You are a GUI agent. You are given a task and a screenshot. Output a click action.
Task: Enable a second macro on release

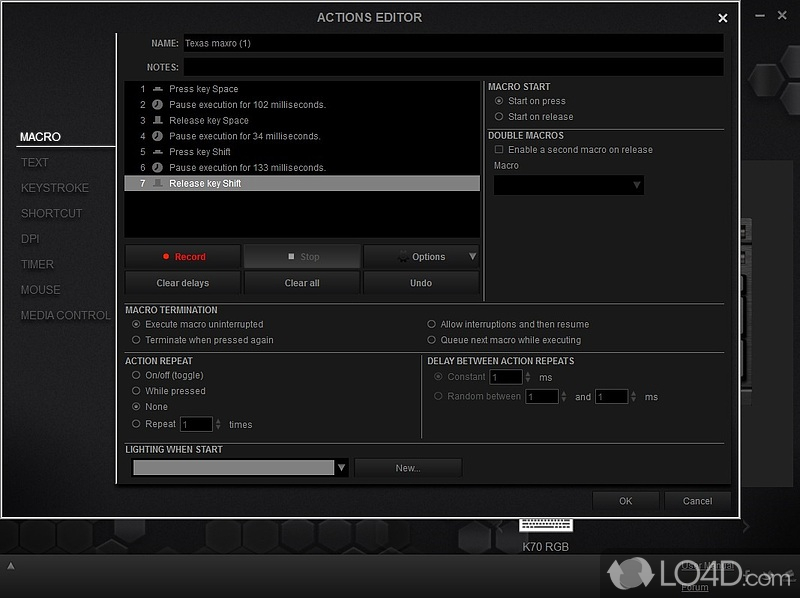(x=499, y=150)
